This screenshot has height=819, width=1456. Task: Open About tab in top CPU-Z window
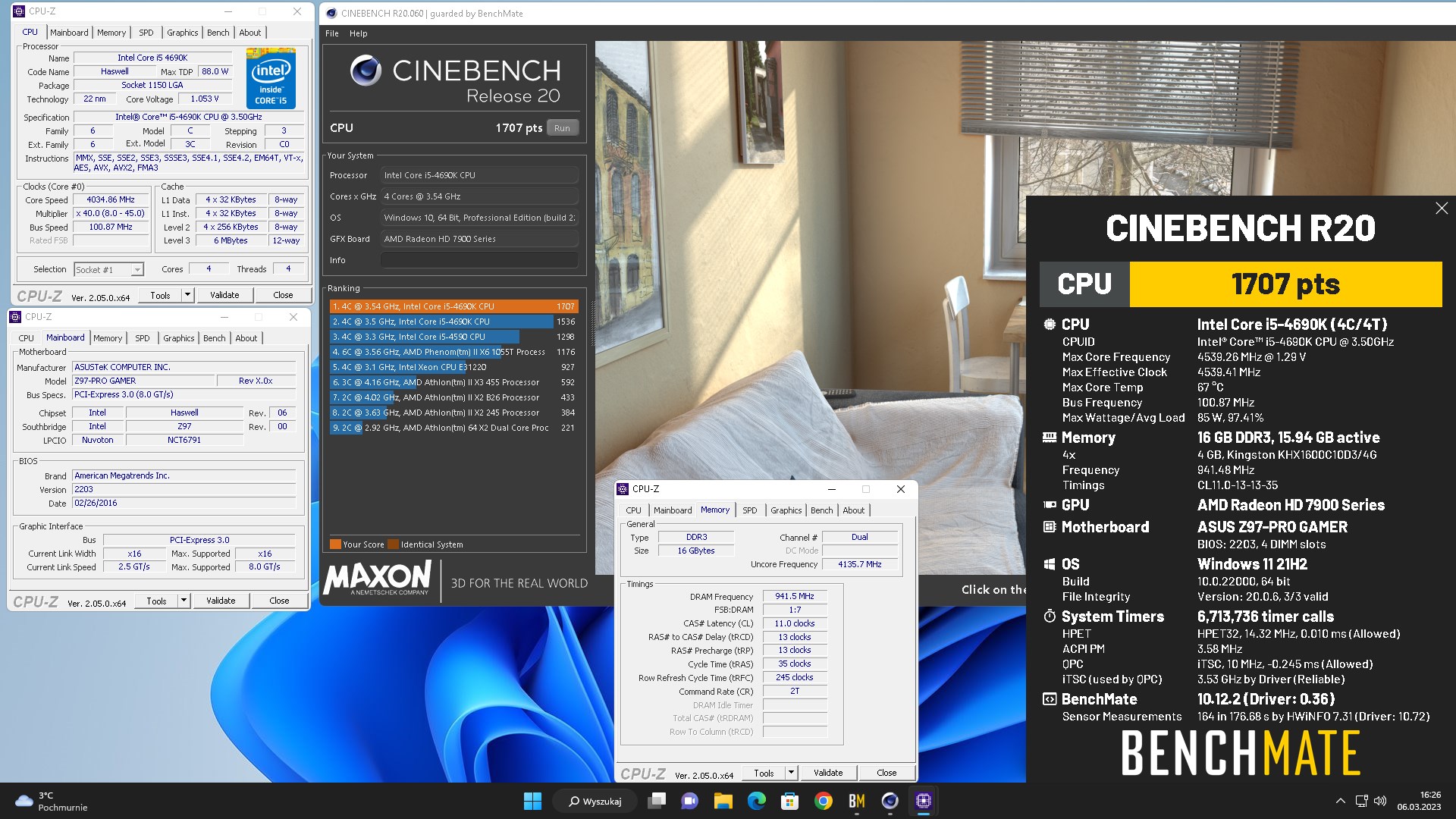(250, 33)
